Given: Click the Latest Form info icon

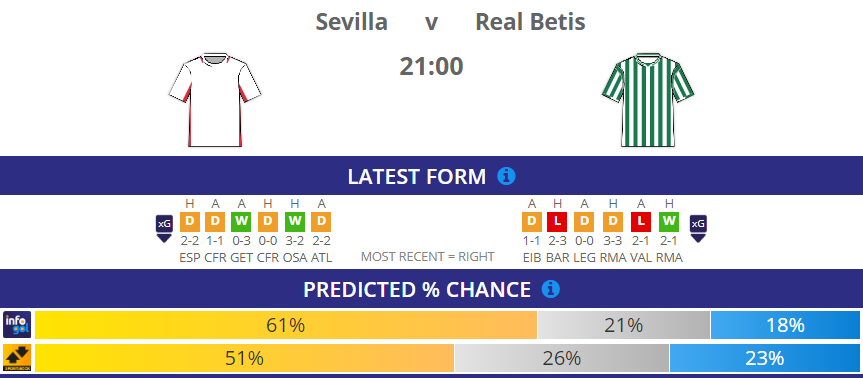Looking at the screenshot, I should click(x=506, y=176).
